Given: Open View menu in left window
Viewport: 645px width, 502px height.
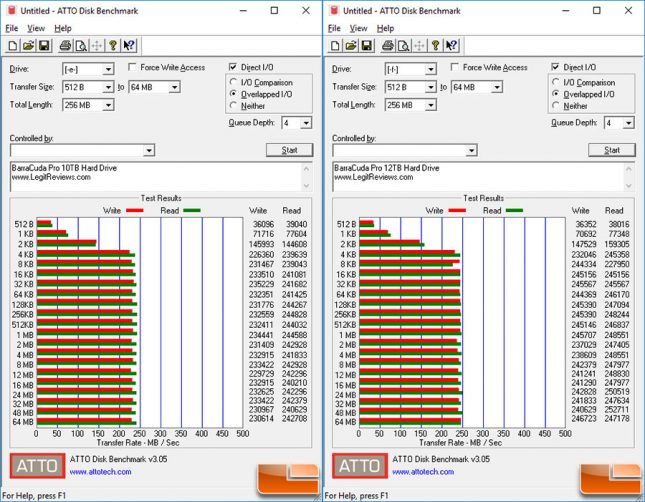Looking at the screenshot, I should pyautogui.click(x=36, y=28).
